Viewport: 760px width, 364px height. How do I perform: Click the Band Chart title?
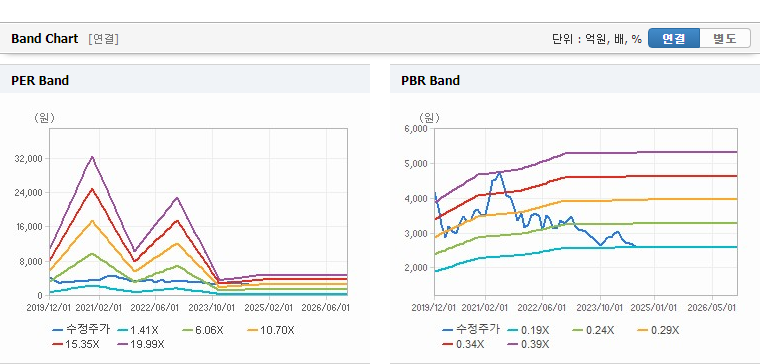(45, 39)
